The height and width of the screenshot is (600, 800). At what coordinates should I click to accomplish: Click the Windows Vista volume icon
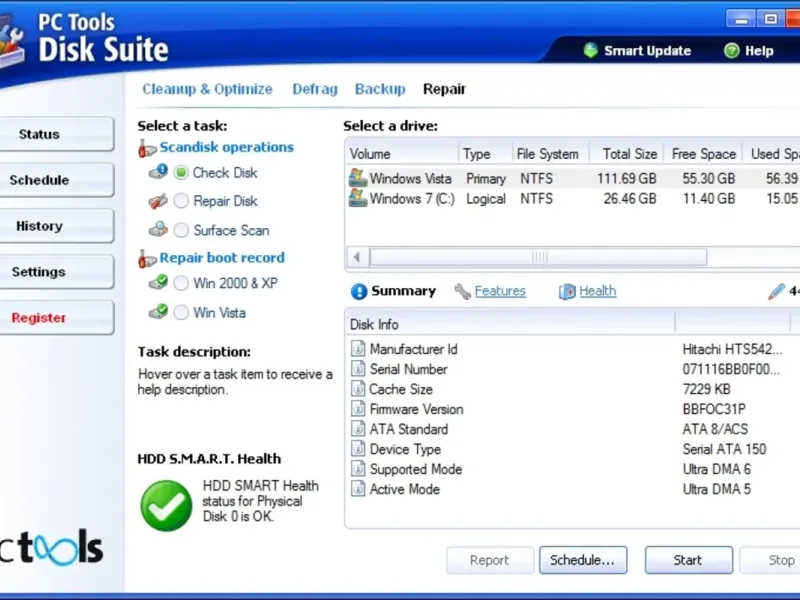click(358, 178)
